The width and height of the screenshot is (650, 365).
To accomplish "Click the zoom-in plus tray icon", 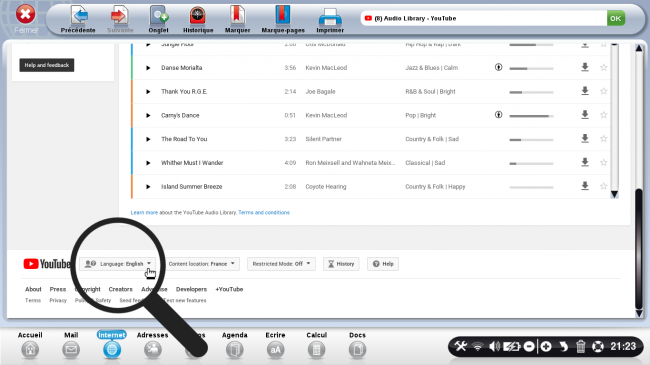I will [546, 346].
